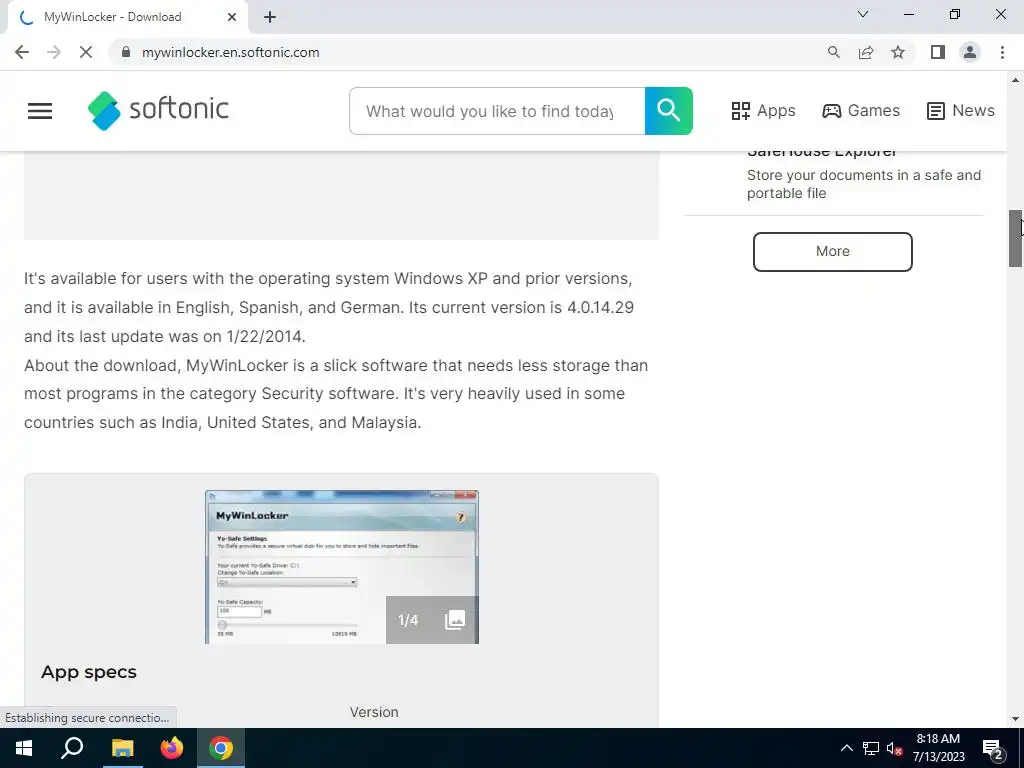The height and width of the screenshot is (768, 1024).
Task: Focus the Softonic search input field
Action: coord(497,111)
